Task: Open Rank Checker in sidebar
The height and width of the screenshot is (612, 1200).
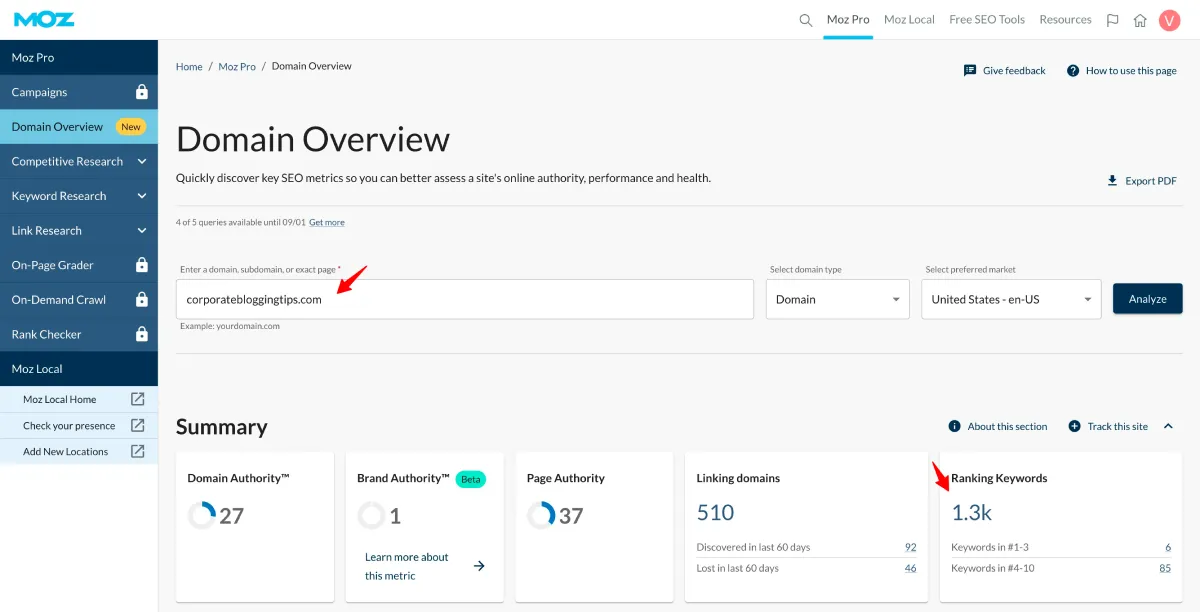Action: point(79,334)
